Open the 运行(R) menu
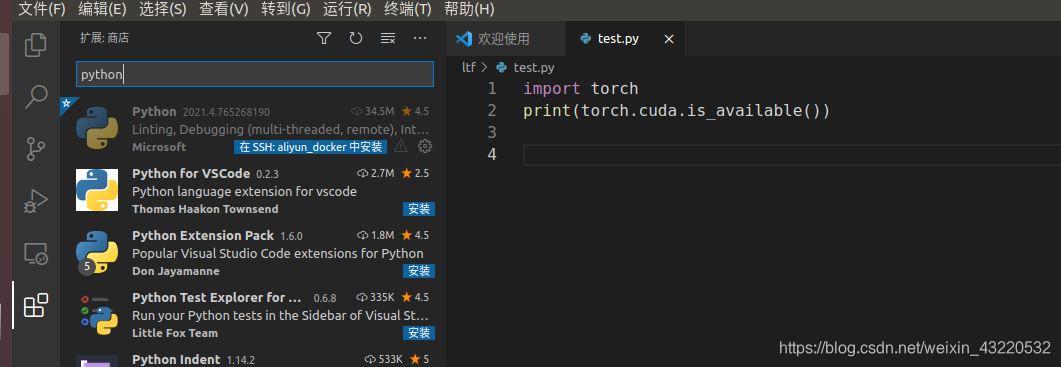 tap(347, 9)
